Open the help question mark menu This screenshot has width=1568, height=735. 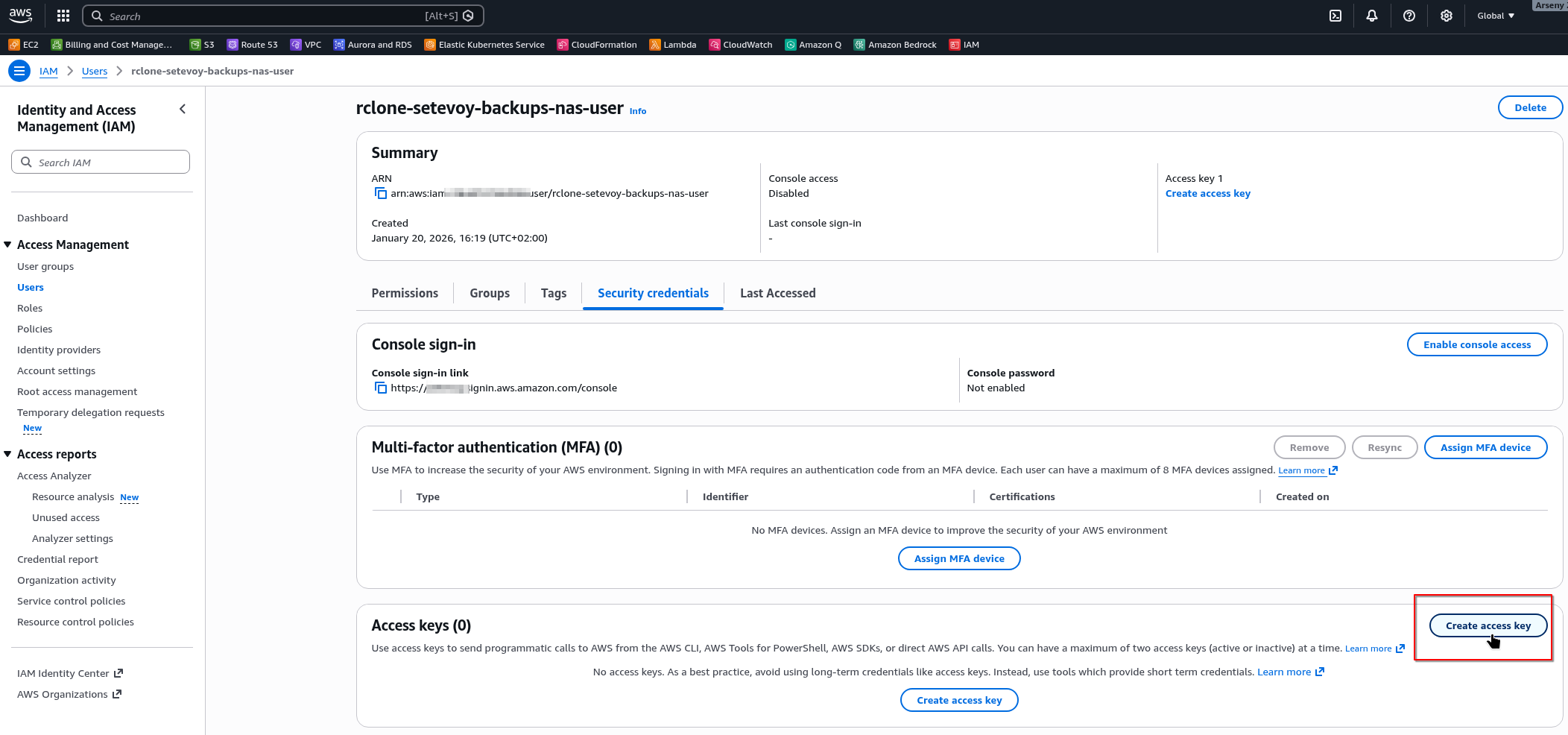(1409, 16)
